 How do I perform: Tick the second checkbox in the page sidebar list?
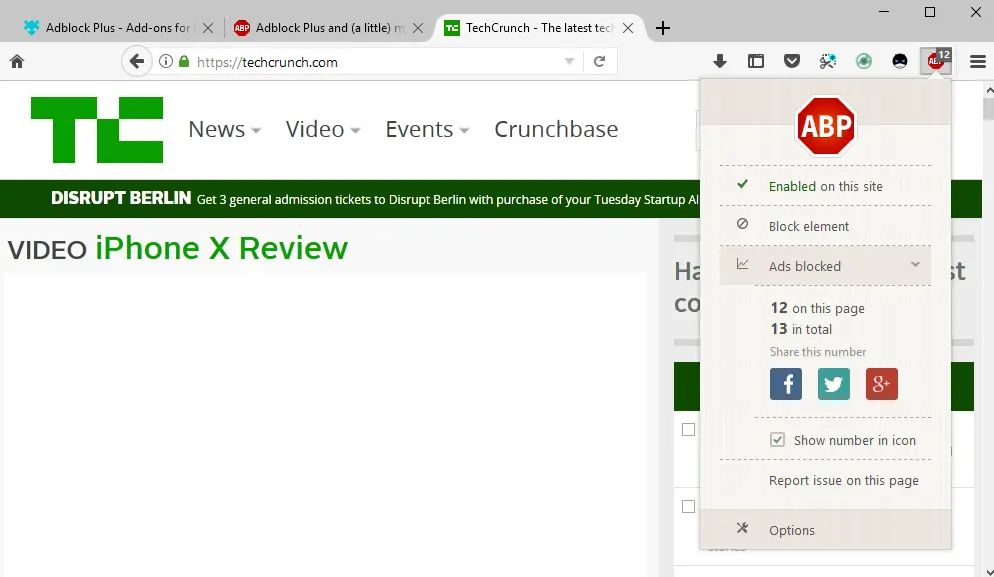(x=688, y=507)
